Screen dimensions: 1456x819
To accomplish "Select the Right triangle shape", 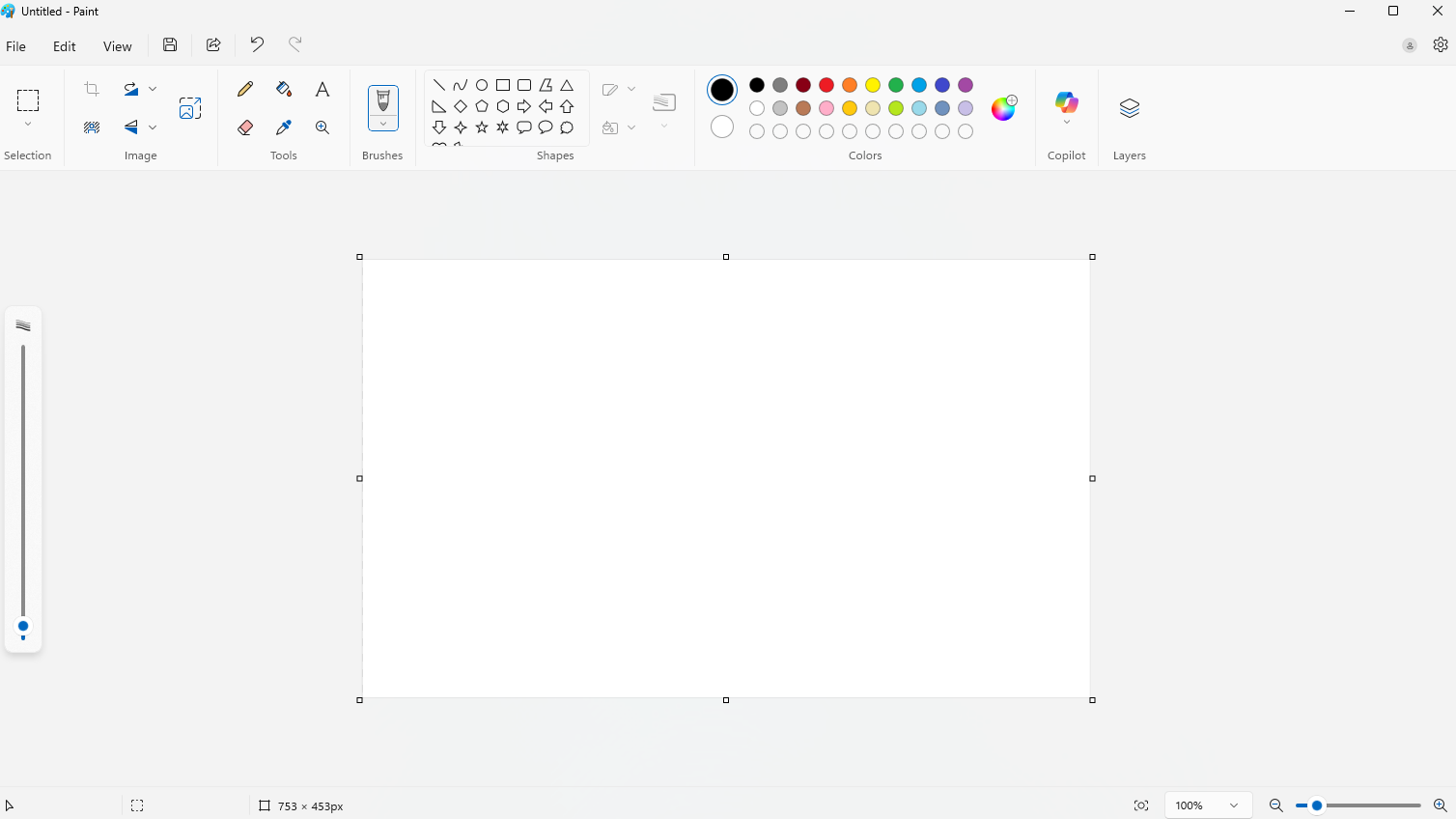I will (x=439, y=106).
